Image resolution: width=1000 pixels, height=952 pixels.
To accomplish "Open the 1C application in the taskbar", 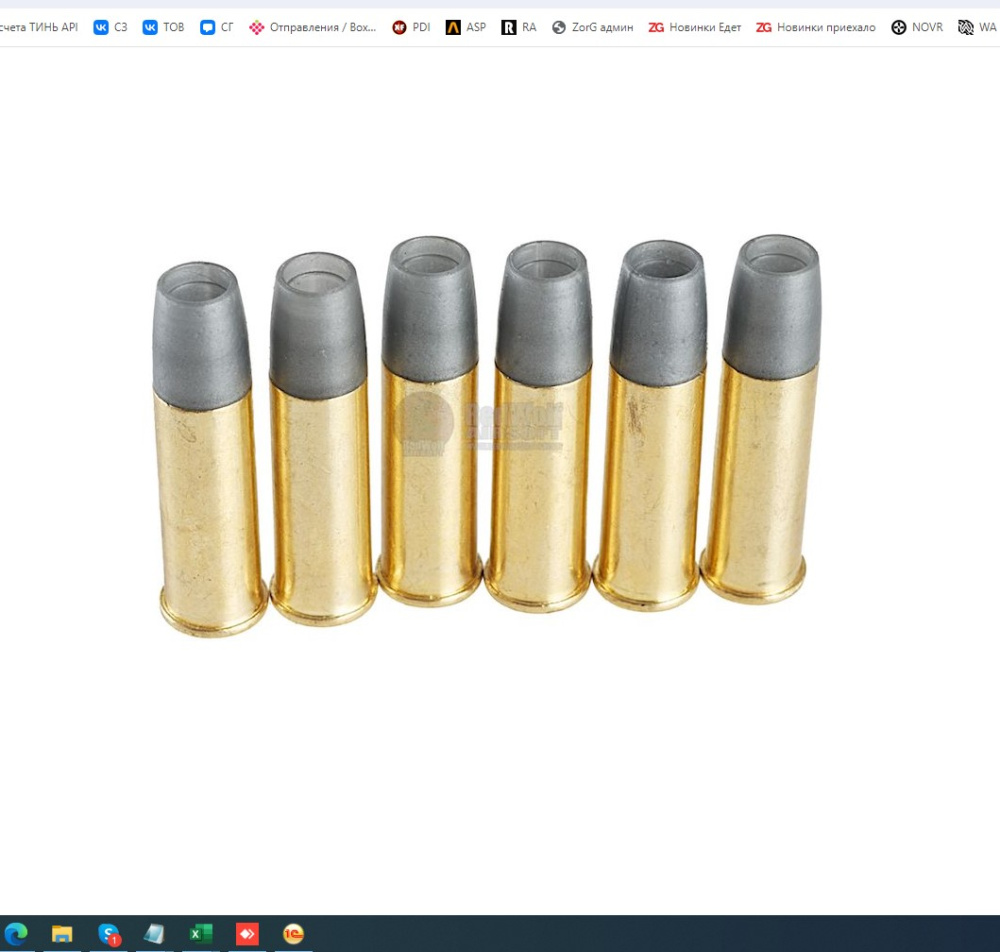I will (293, 934).
